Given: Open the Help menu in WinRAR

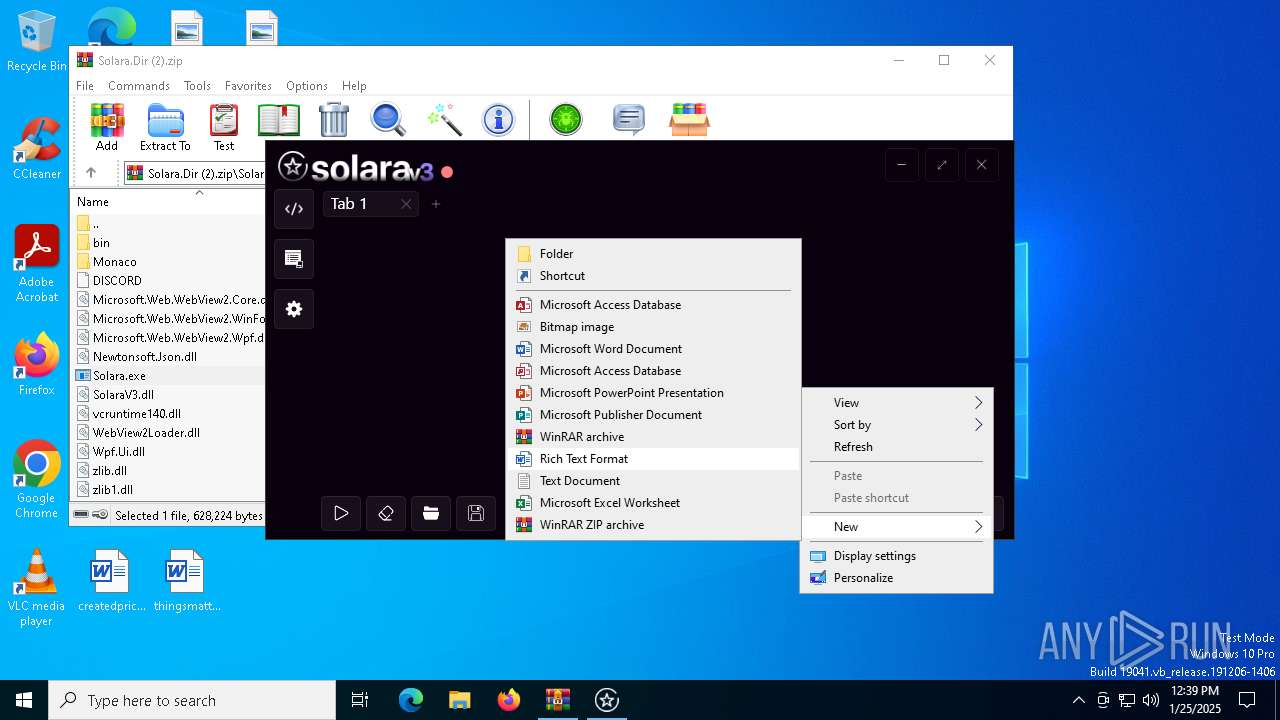Looking at the screenshot, I should point(354,86).
